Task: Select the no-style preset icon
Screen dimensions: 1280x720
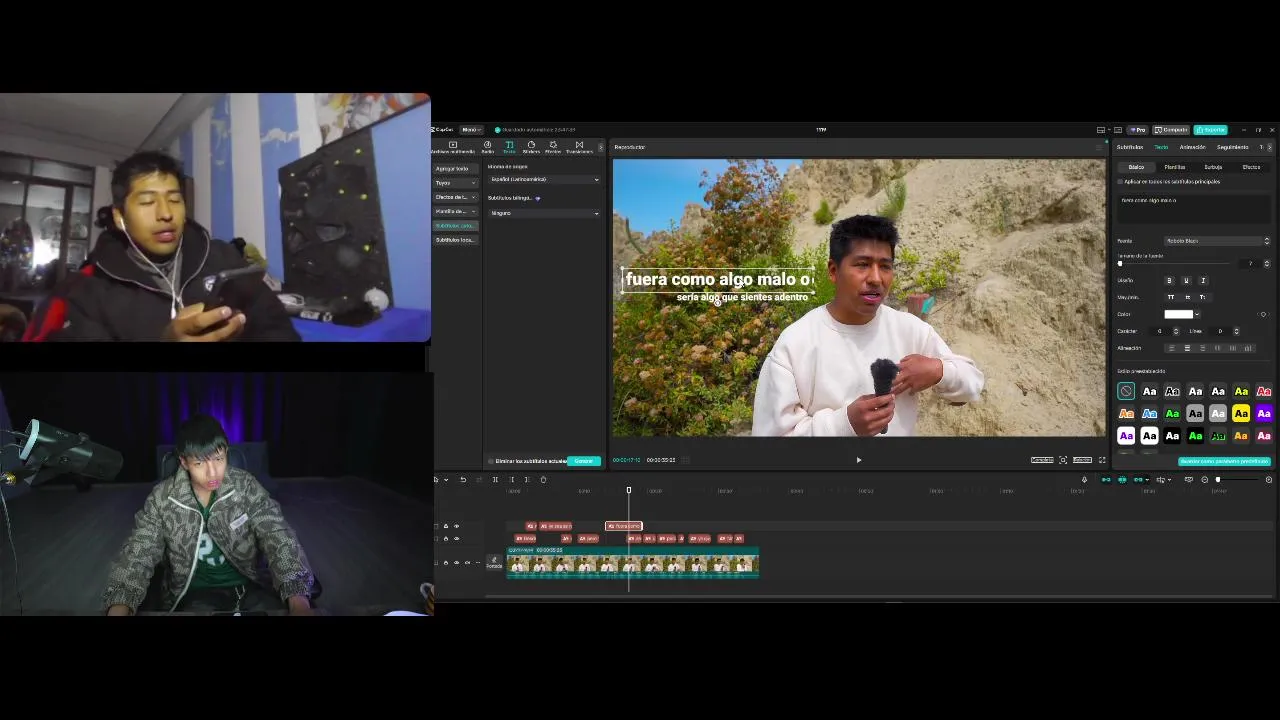Action: (1126, 391)
